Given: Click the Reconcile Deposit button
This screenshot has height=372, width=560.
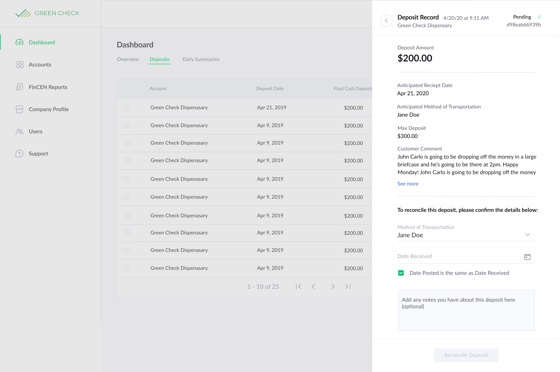Looking at the screenshot, I should pyautogui.click(x=466, y=355).
